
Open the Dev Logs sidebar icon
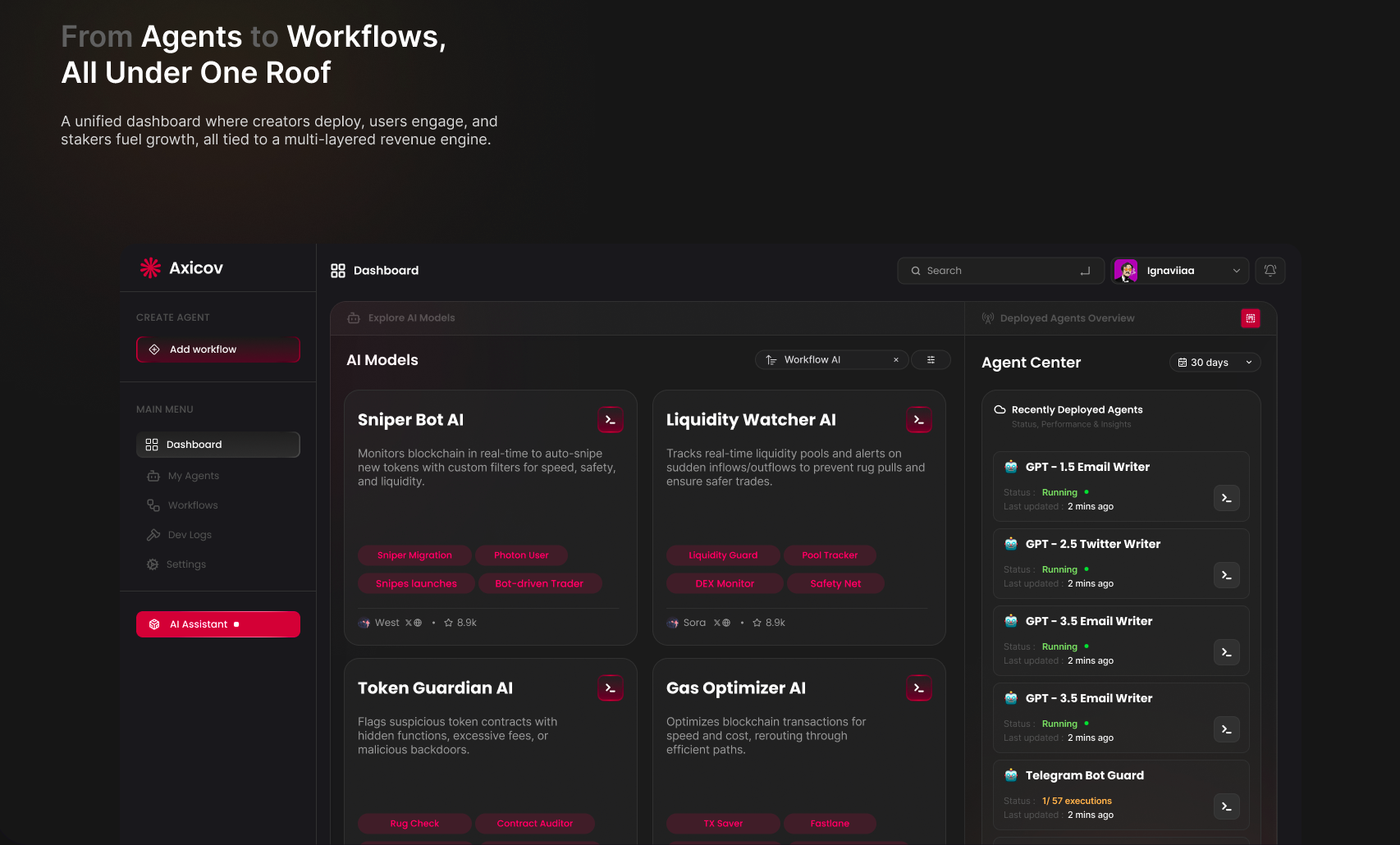(153, 534)
